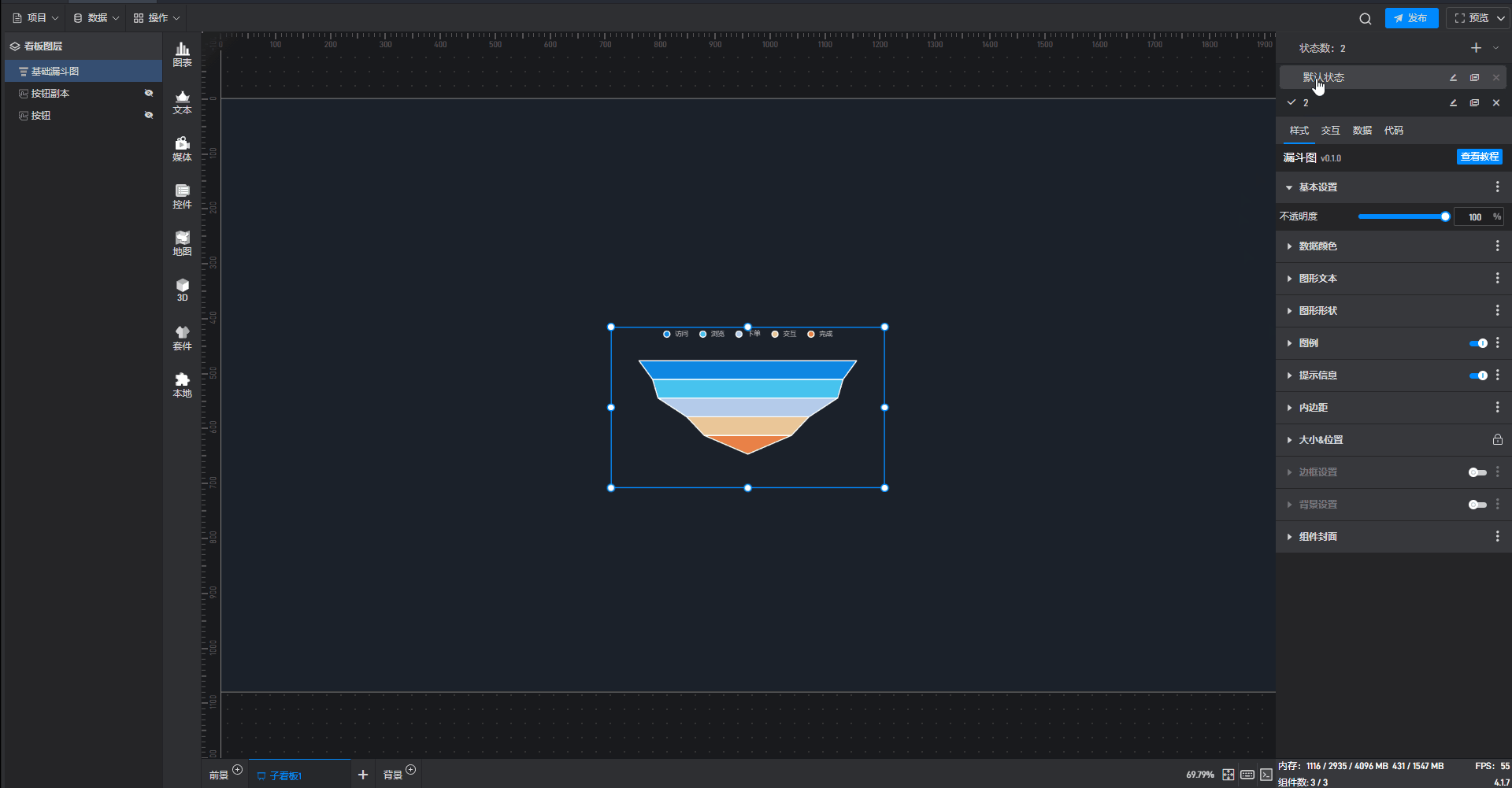Open the 套件 kit components panel

[182, 337]
